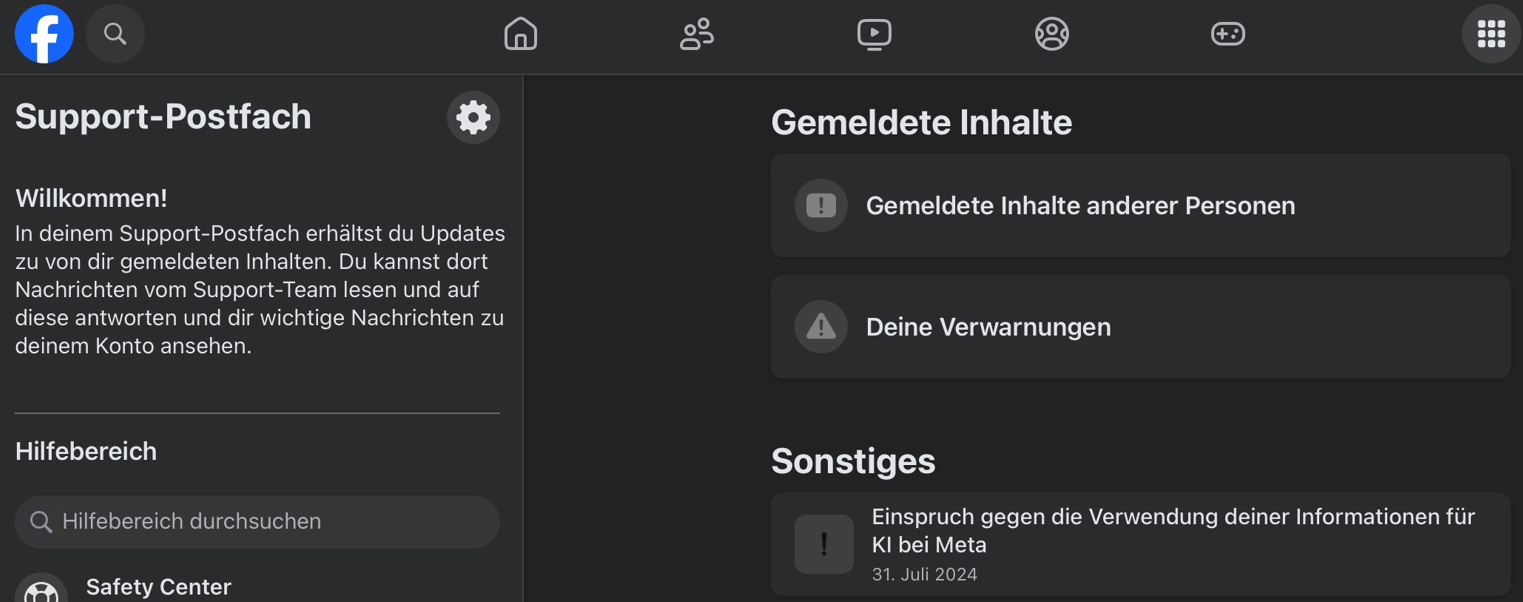Open the nine-dot apps menu
Image resolution: width=1523 pixels, height=602 pixels.
[x=1491, y=34]
